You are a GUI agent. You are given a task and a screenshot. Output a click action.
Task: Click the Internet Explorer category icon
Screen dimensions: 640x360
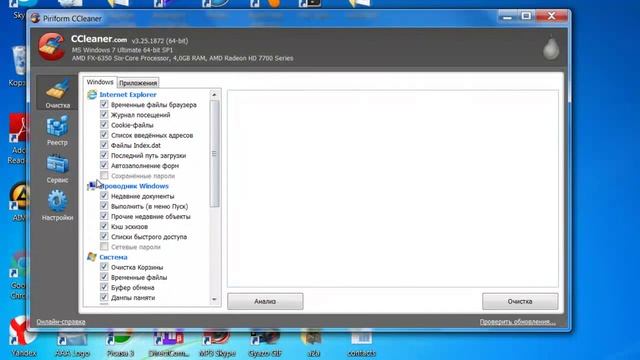pyautogui.click(x=92, y=94)
